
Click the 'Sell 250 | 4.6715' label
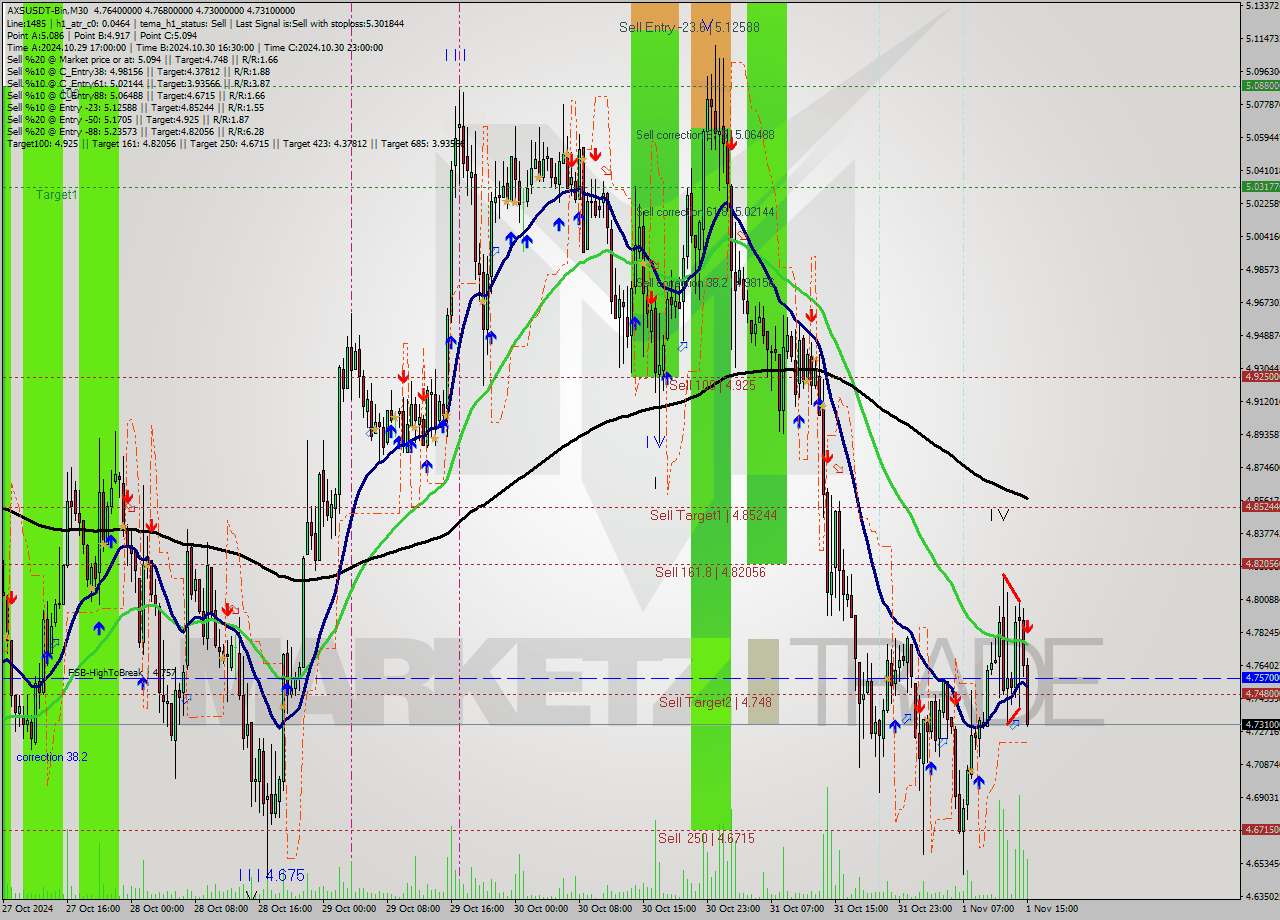(x=706, y=838)
